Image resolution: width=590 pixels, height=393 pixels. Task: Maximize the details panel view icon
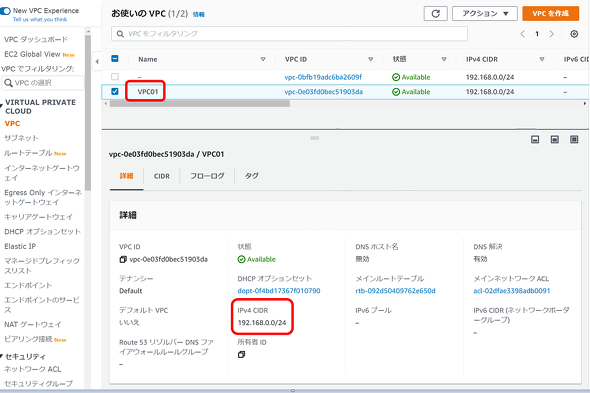[x=574, y=140]
